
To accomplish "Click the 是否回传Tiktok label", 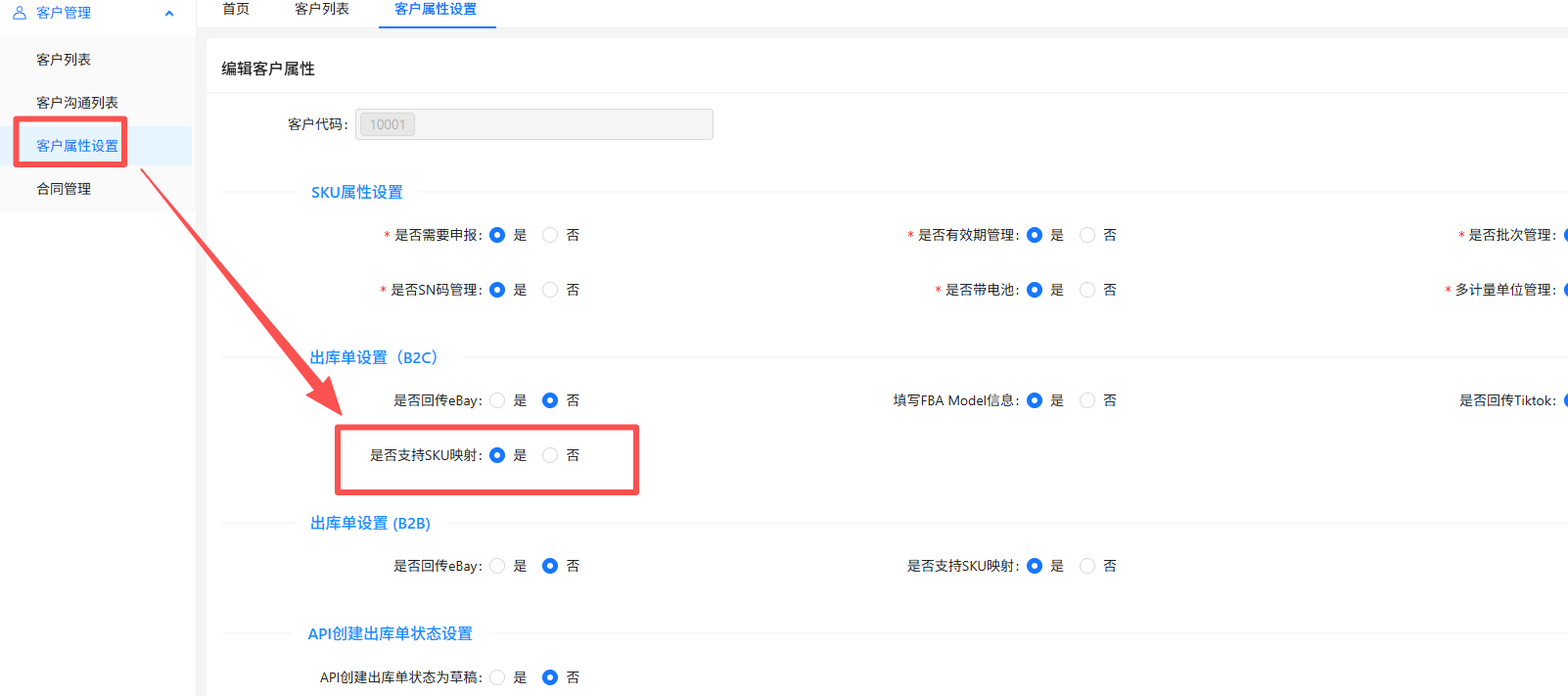I will tap(1507, 400).
